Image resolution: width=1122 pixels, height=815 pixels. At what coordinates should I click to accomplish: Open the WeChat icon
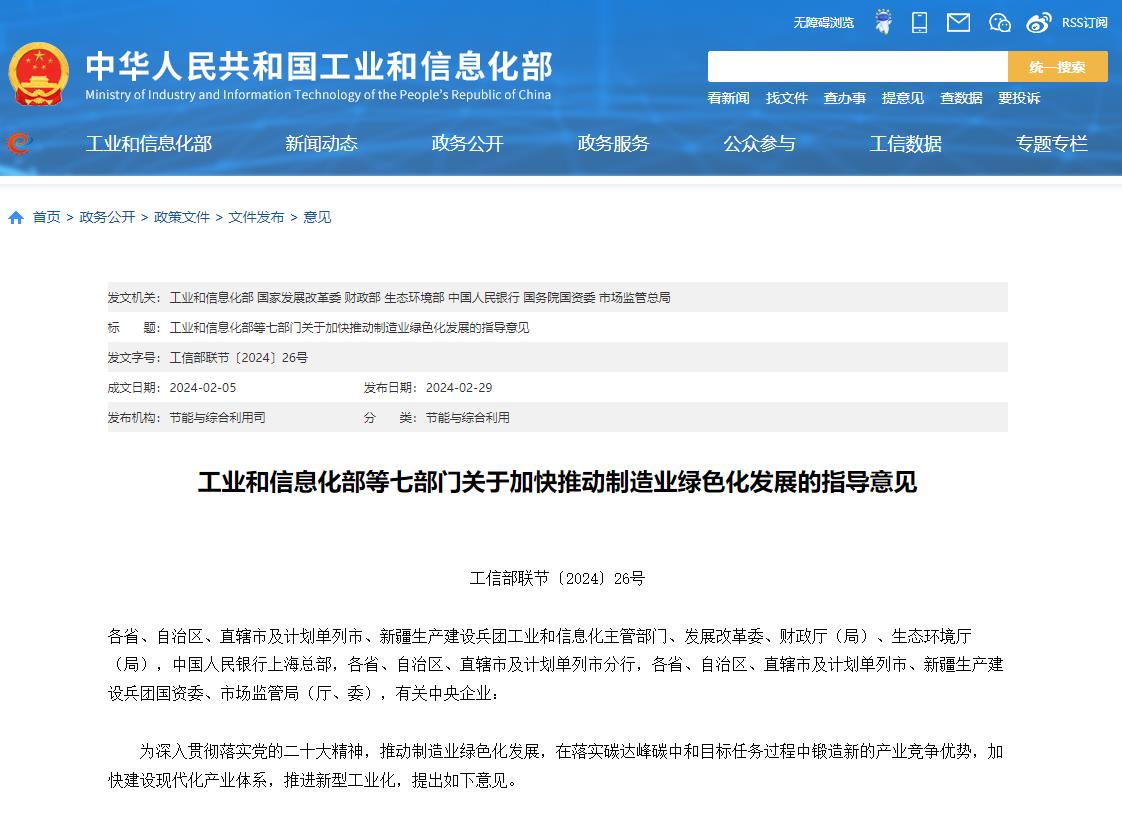pyautogui.click(x=1000, y=23)
